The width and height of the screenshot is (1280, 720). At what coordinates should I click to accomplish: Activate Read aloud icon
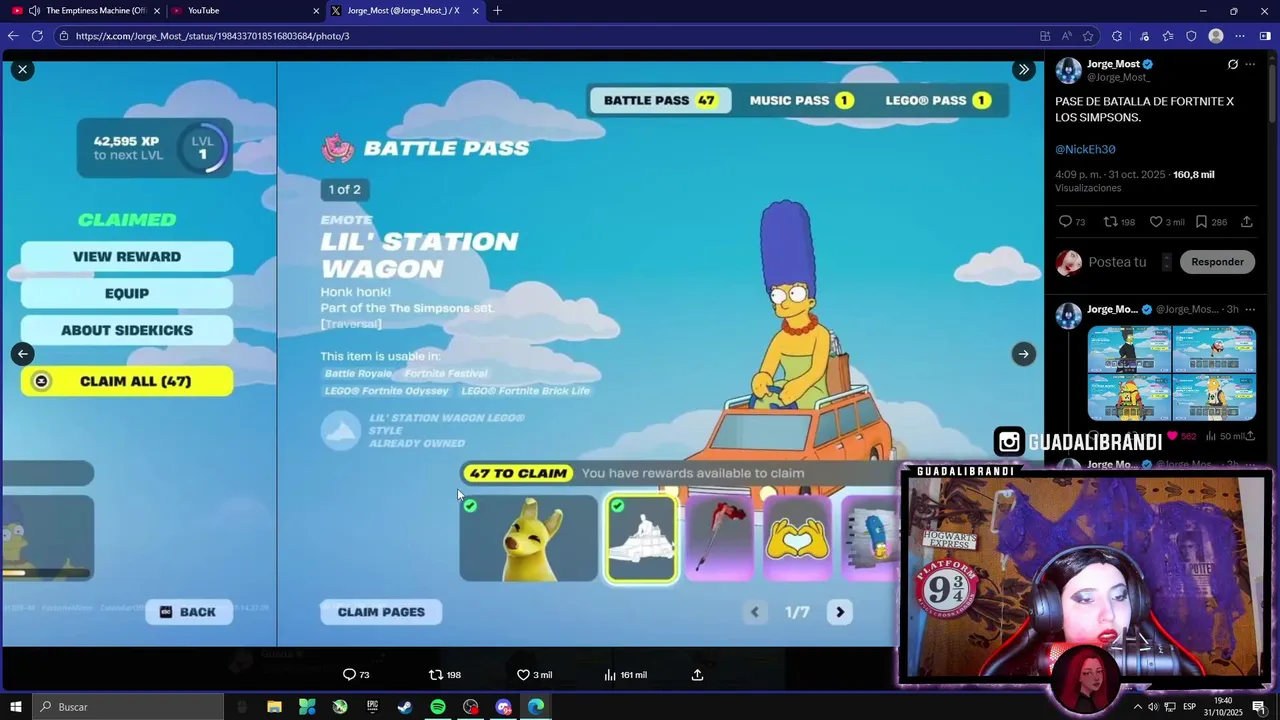click(x=1067, y=36)
